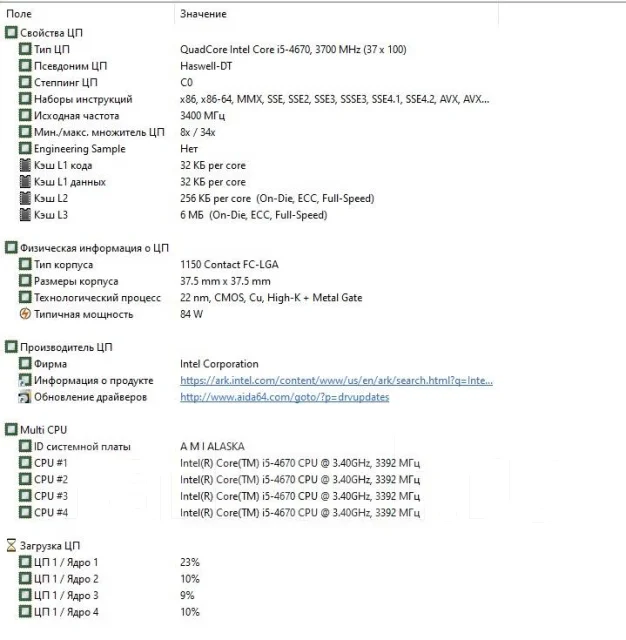Screen dimensions: 626x640
Task: Click the icon beside Multi CPU
Action: pos(11,429)
